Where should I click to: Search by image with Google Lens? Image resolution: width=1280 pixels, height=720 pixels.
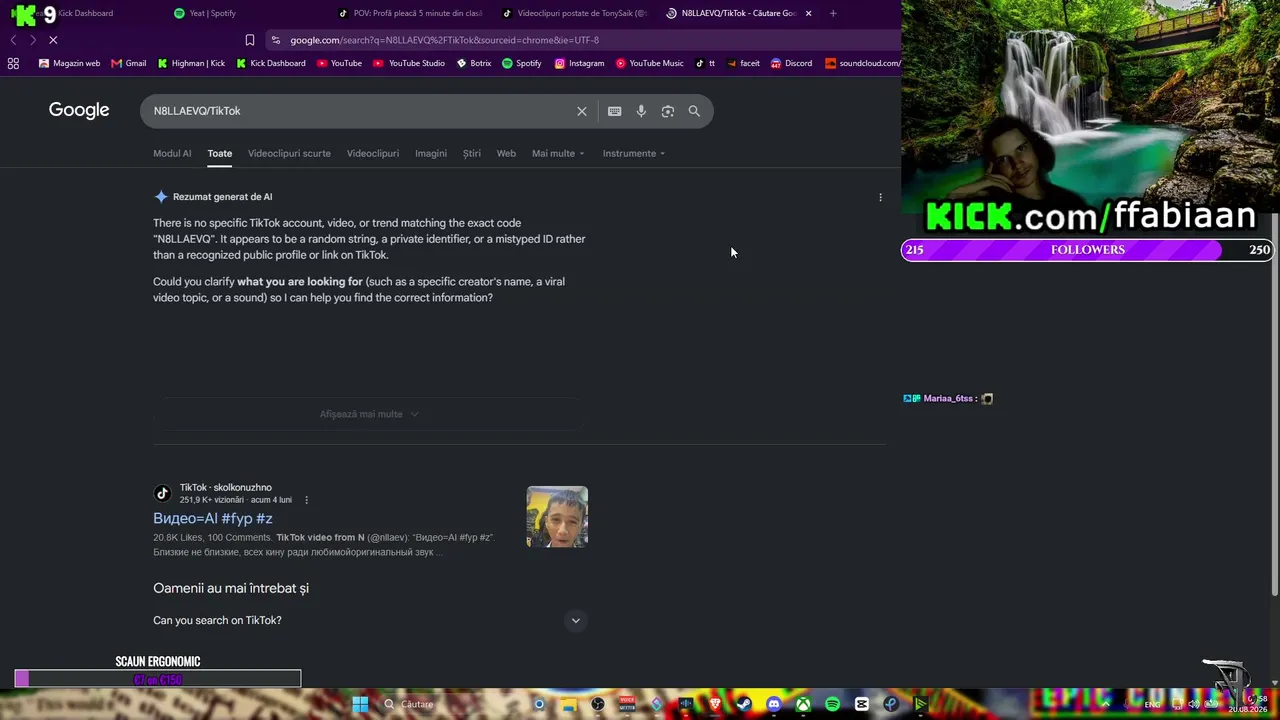coord(668,111)
